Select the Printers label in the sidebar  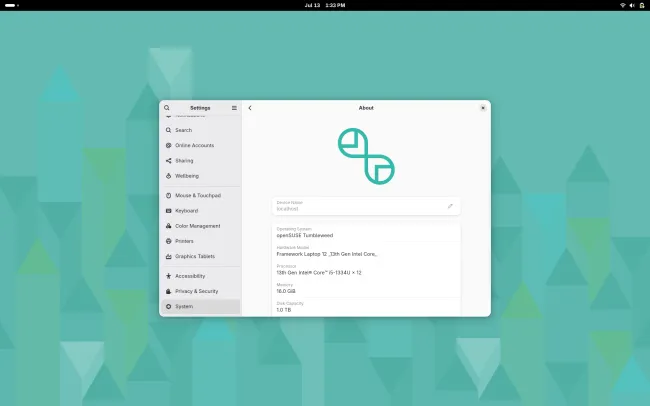(x=184, y=241)
